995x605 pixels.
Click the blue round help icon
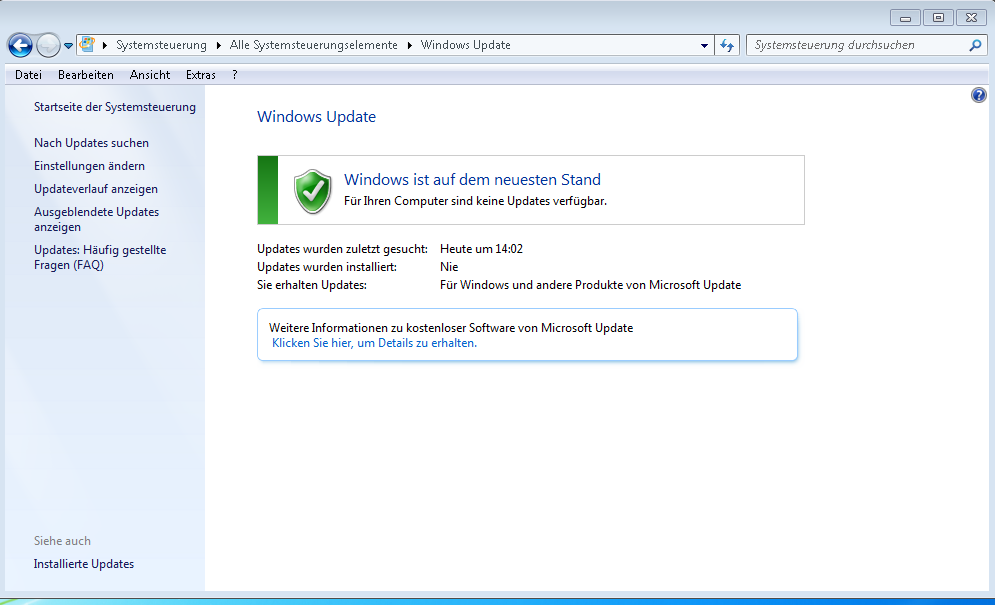pos(979,95)
